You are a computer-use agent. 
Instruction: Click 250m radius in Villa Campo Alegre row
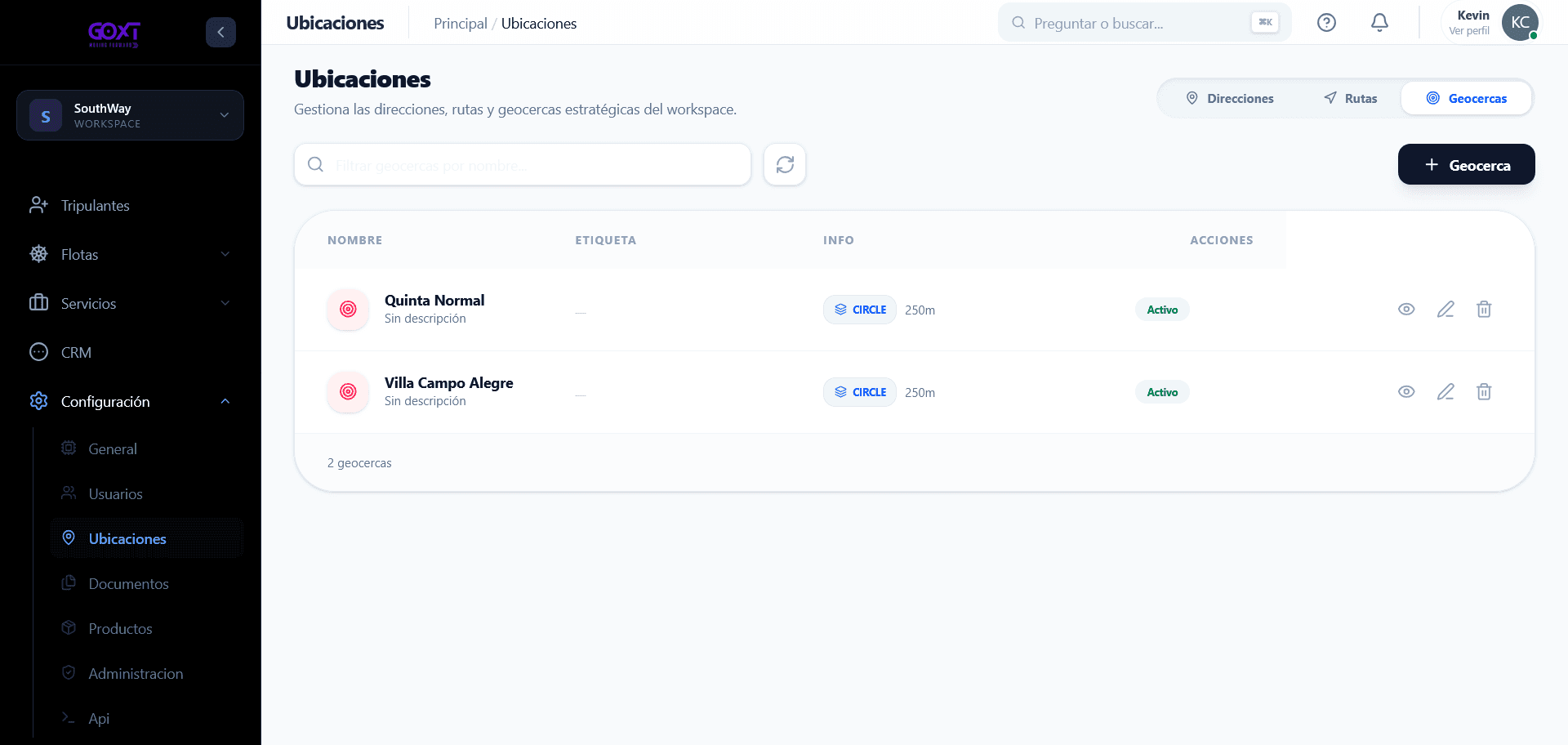click(920, 393)
